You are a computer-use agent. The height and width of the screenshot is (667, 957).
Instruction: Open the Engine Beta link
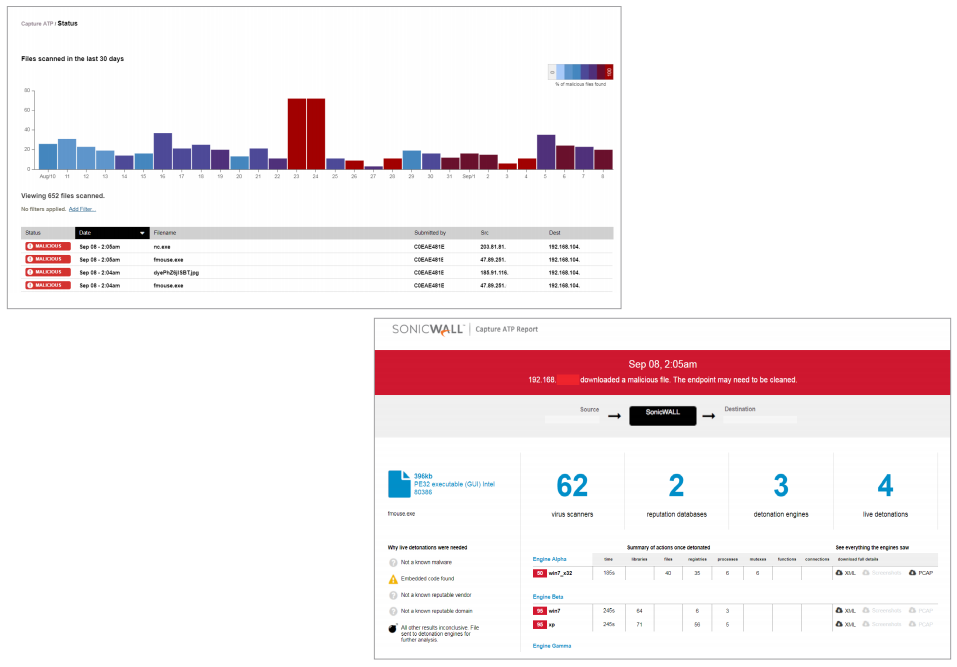pyautogui.click(x=548, y=597)
